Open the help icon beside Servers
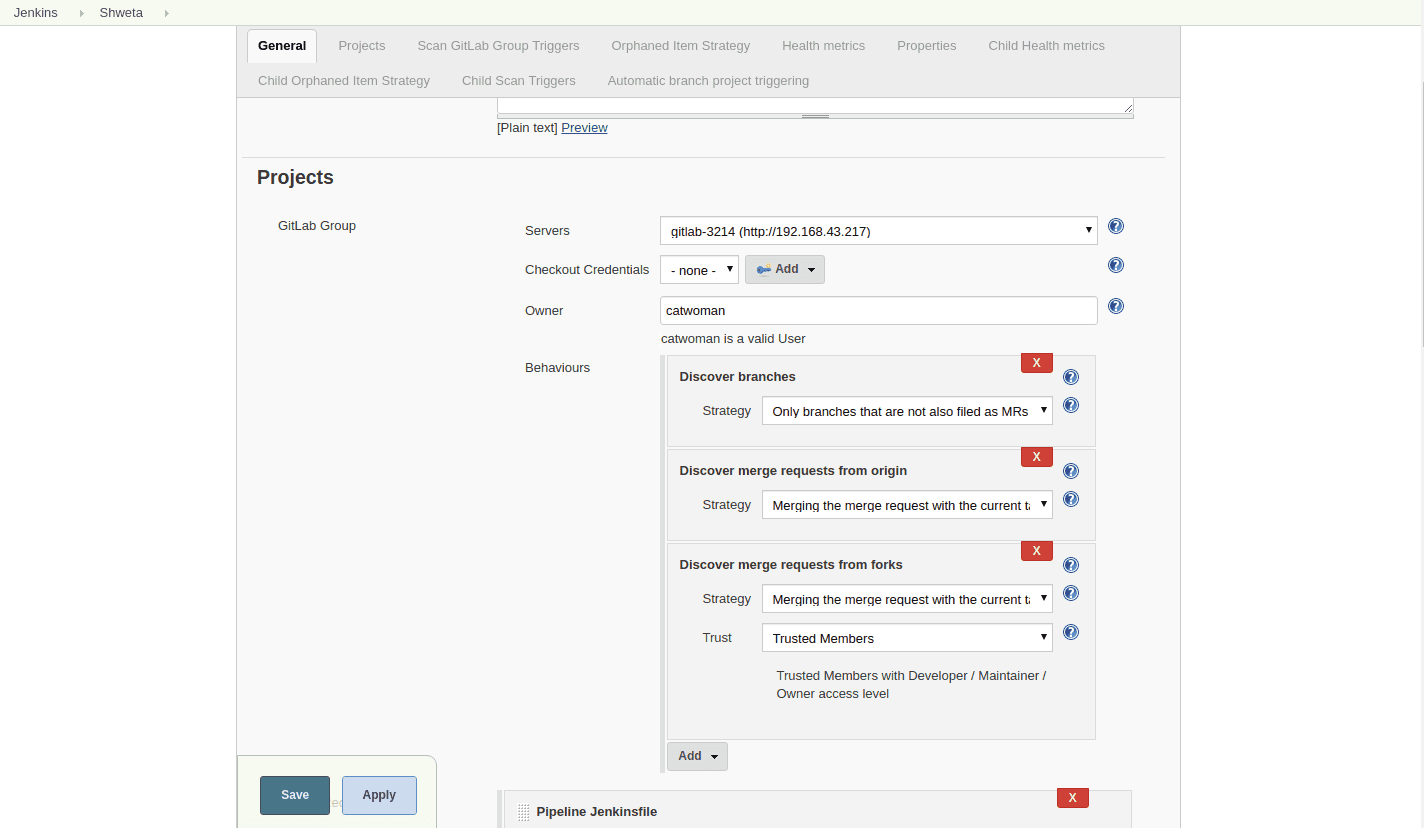1424x828 pixels. pyautogui.click(x=1115, y=226)
